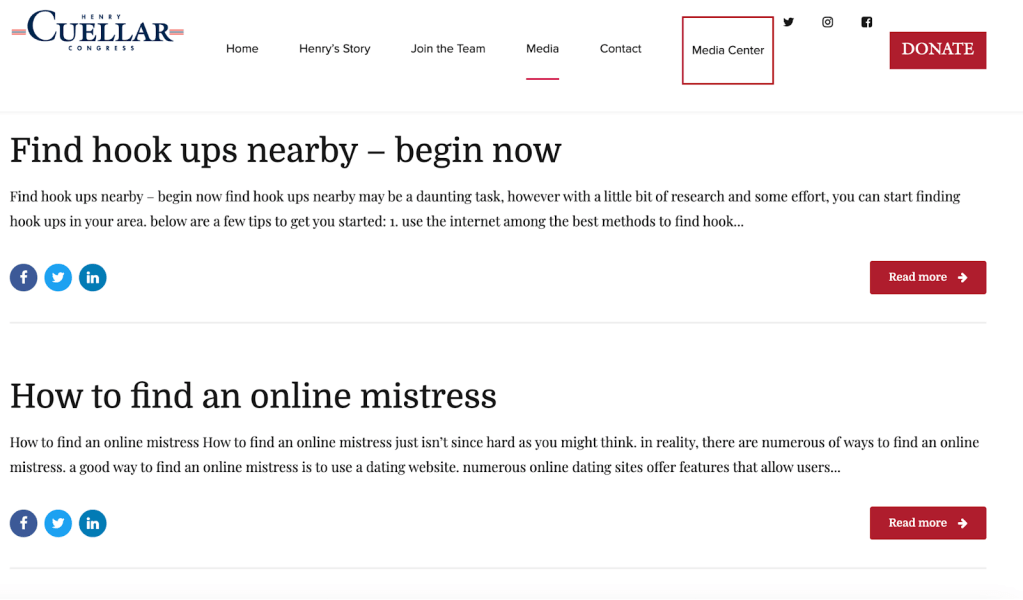Read more of hook ups article
Viewport: 1023px width, 600px height.
pyautogui.click(x=928, y=278)
